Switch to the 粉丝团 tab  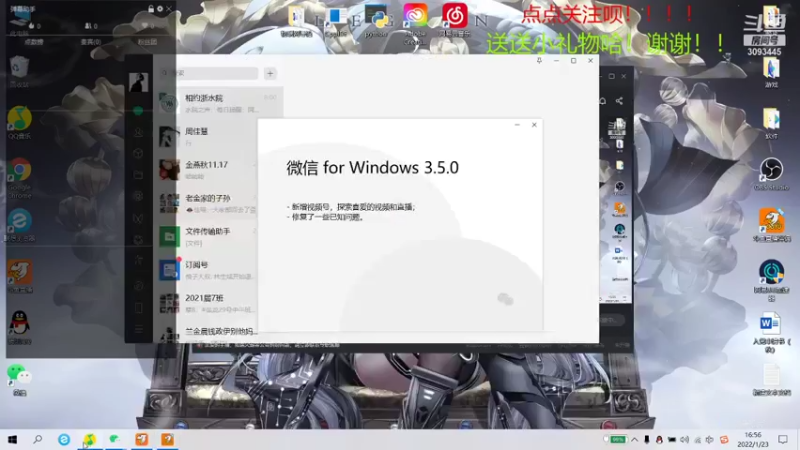click(x=147, y=42)
